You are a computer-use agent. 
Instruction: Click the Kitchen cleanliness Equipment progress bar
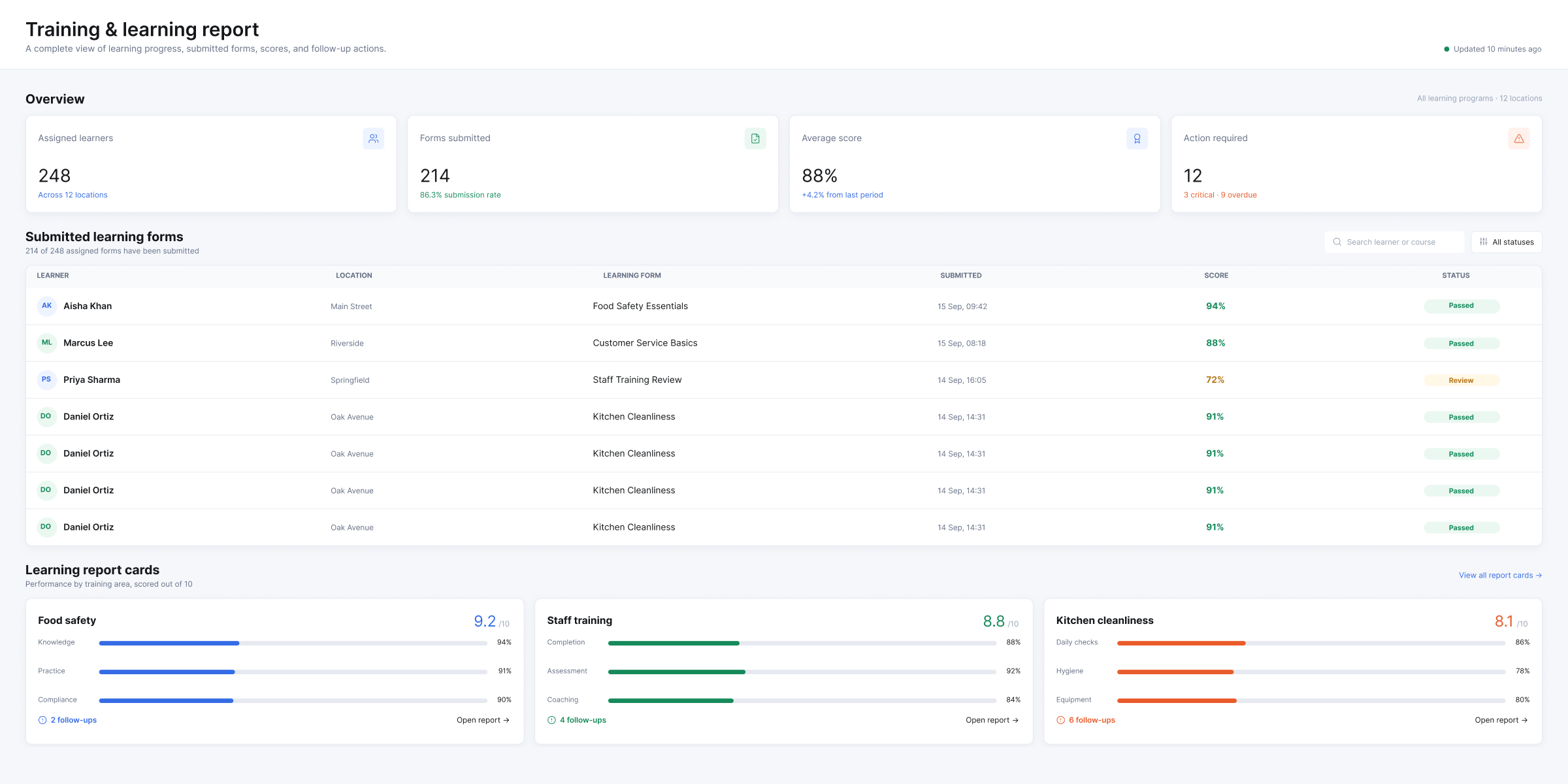[x=1311, y=700]
